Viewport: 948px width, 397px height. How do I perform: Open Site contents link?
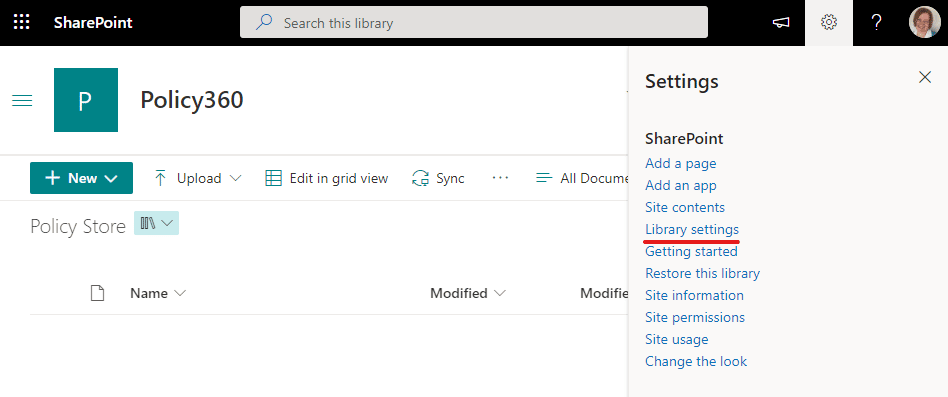pyautogui.click(x=685, y=207)
